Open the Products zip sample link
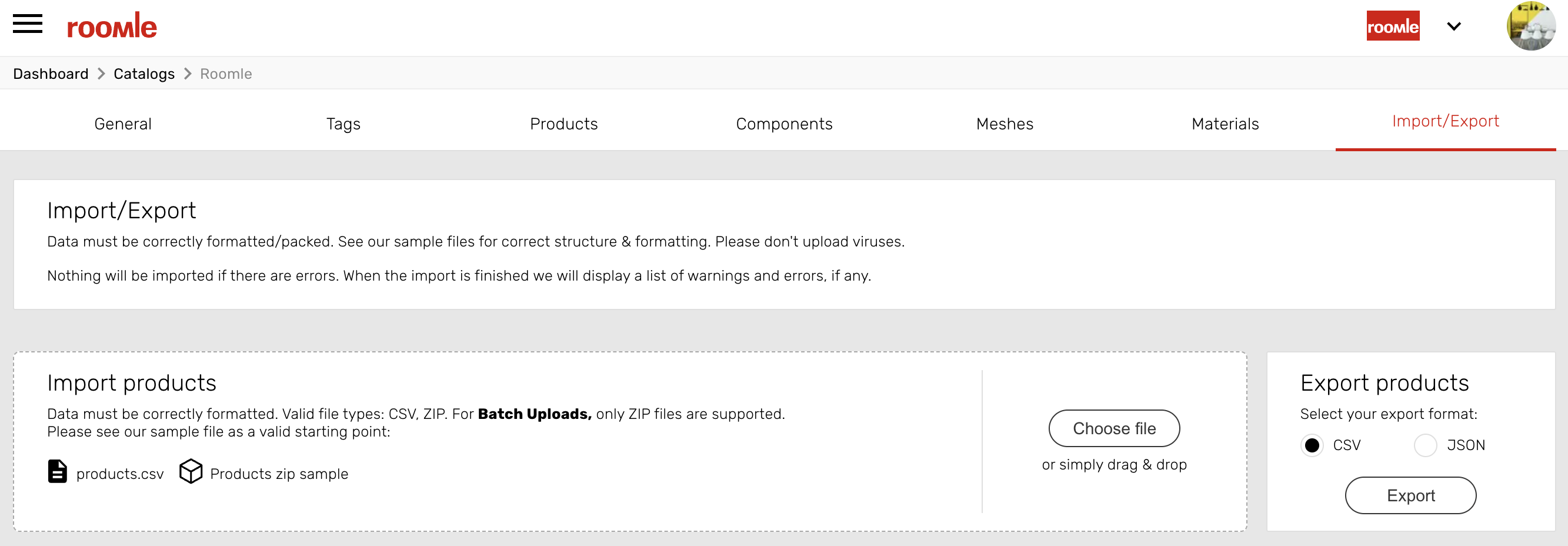The image size is (1568, 546). pyautogui.click(x=279, y=474)
